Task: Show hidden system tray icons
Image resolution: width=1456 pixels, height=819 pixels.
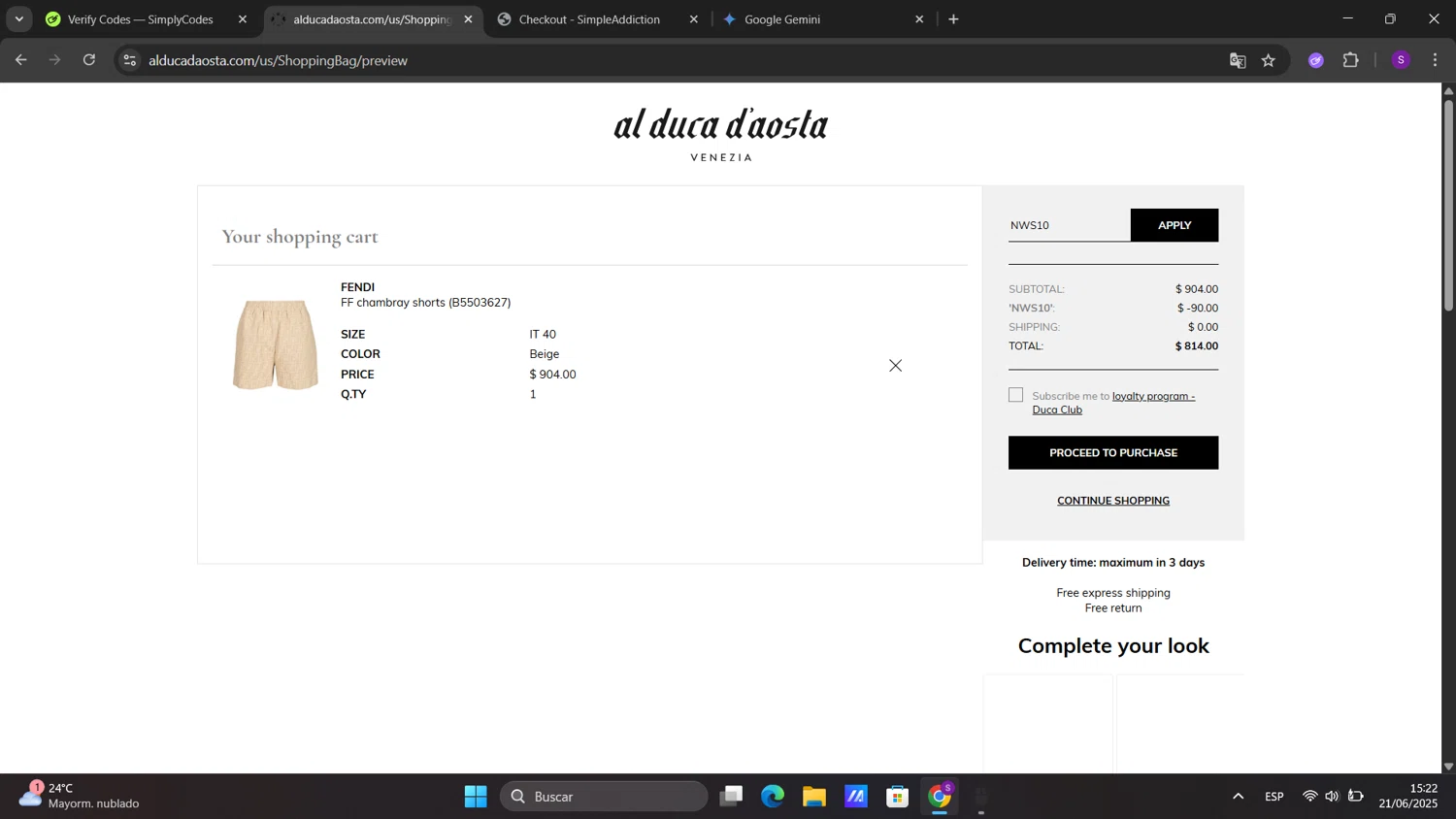Action: 1238,797
